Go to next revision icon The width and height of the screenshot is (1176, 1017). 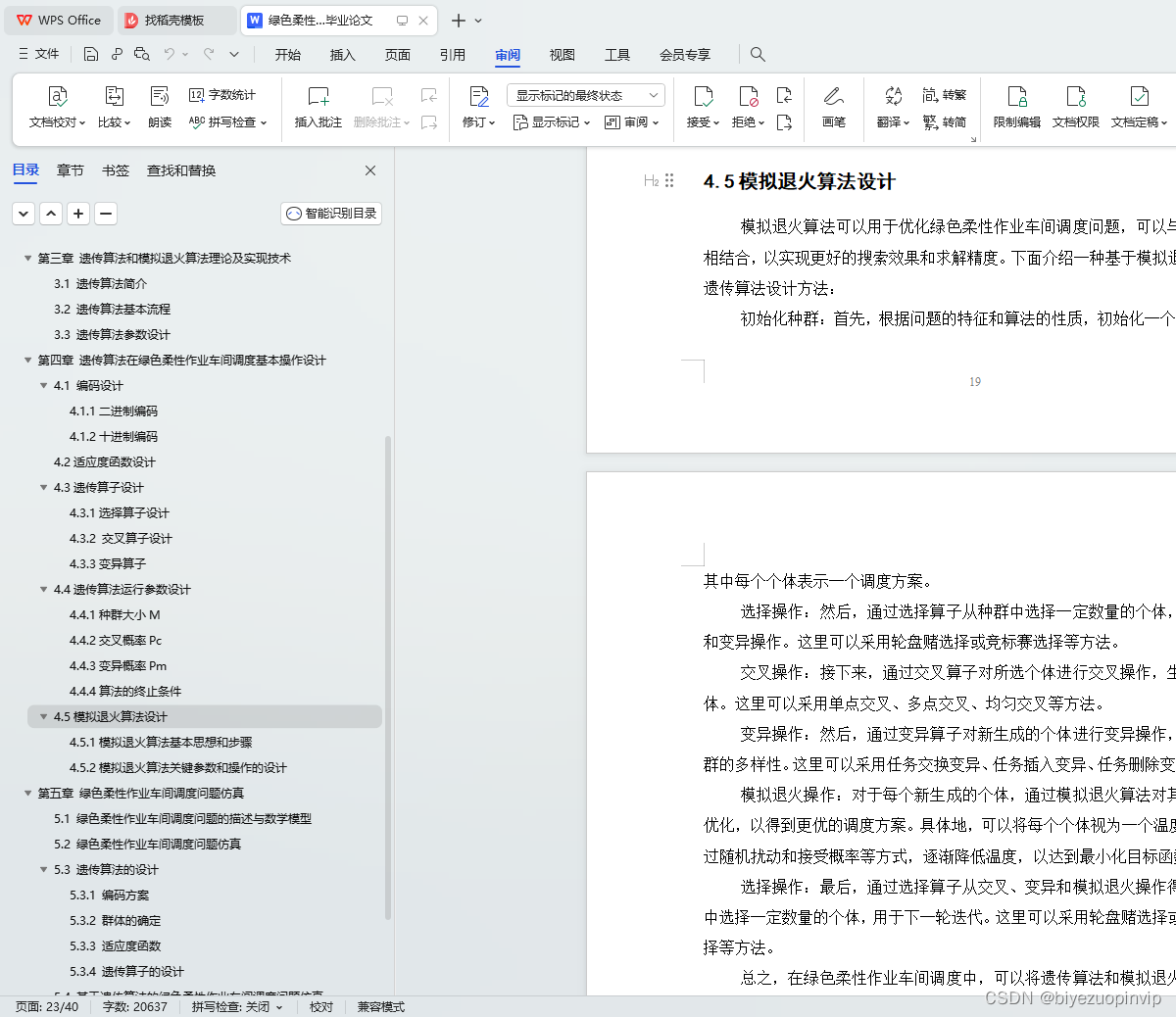tap(784, 122)
